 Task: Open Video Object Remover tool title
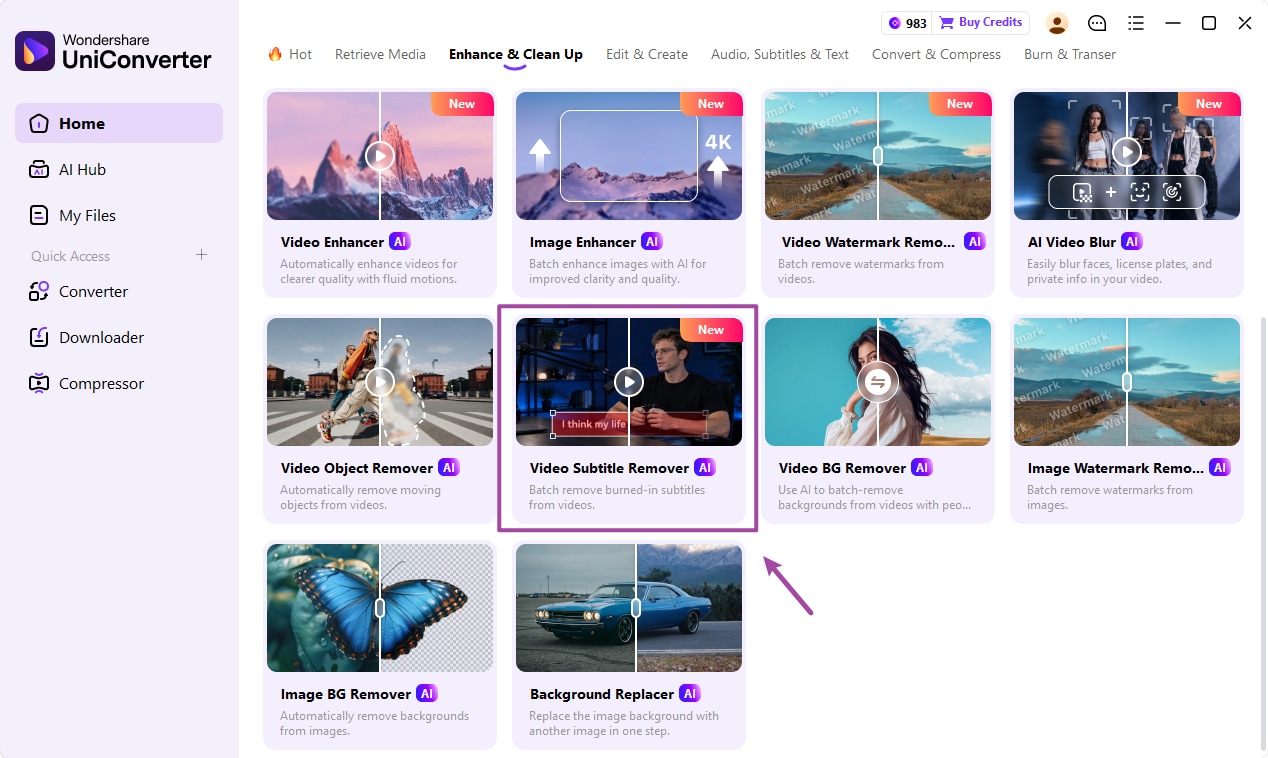tap(357, 468)
